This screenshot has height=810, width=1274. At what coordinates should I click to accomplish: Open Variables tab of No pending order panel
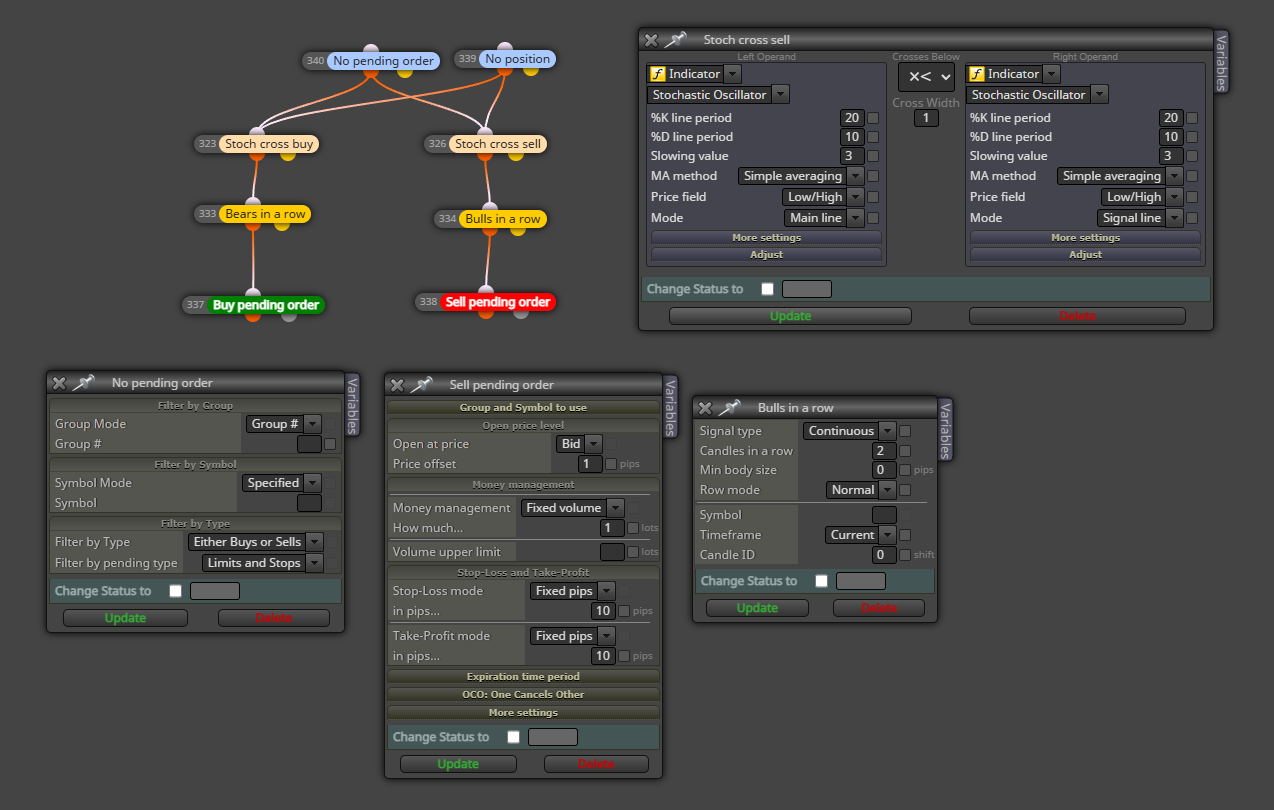(352, 404)
